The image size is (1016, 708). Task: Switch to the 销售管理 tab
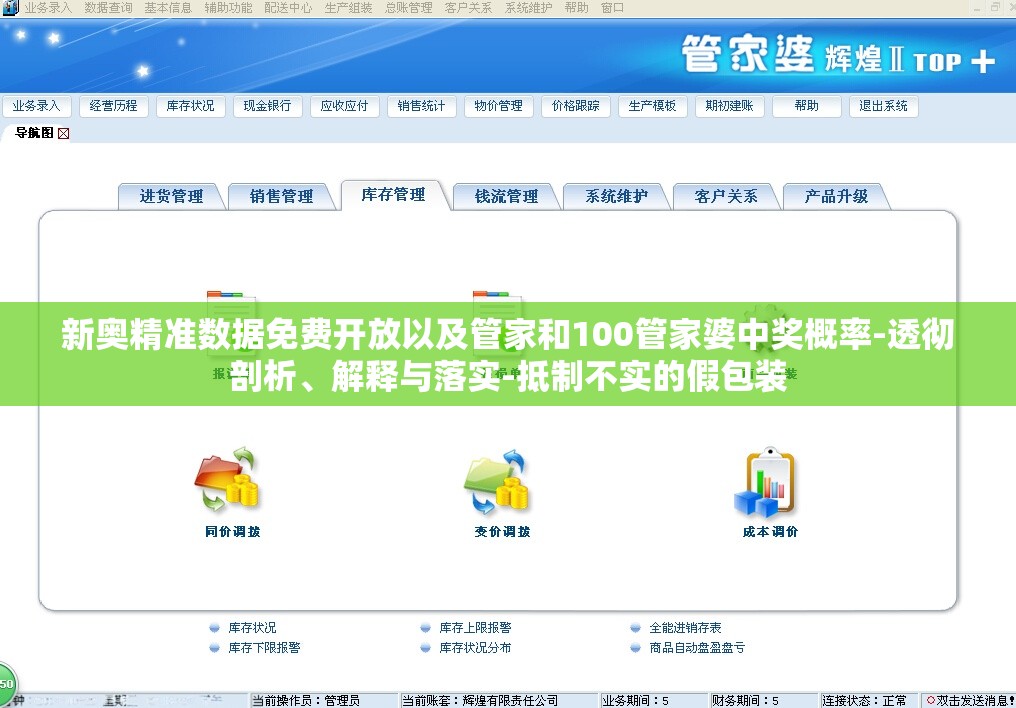[281, 196]
